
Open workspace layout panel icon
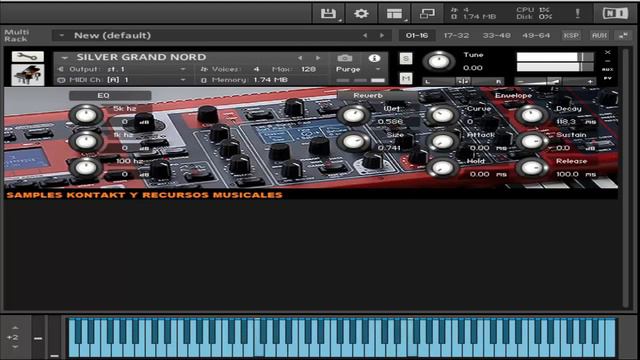(394, 13)
